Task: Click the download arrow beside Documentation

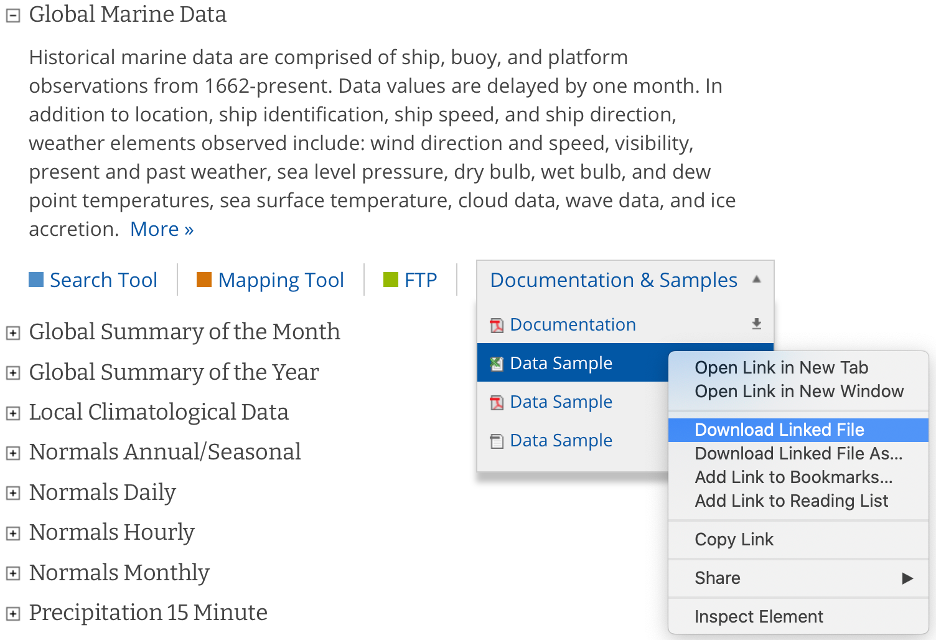Action: (x=756, y=324)
